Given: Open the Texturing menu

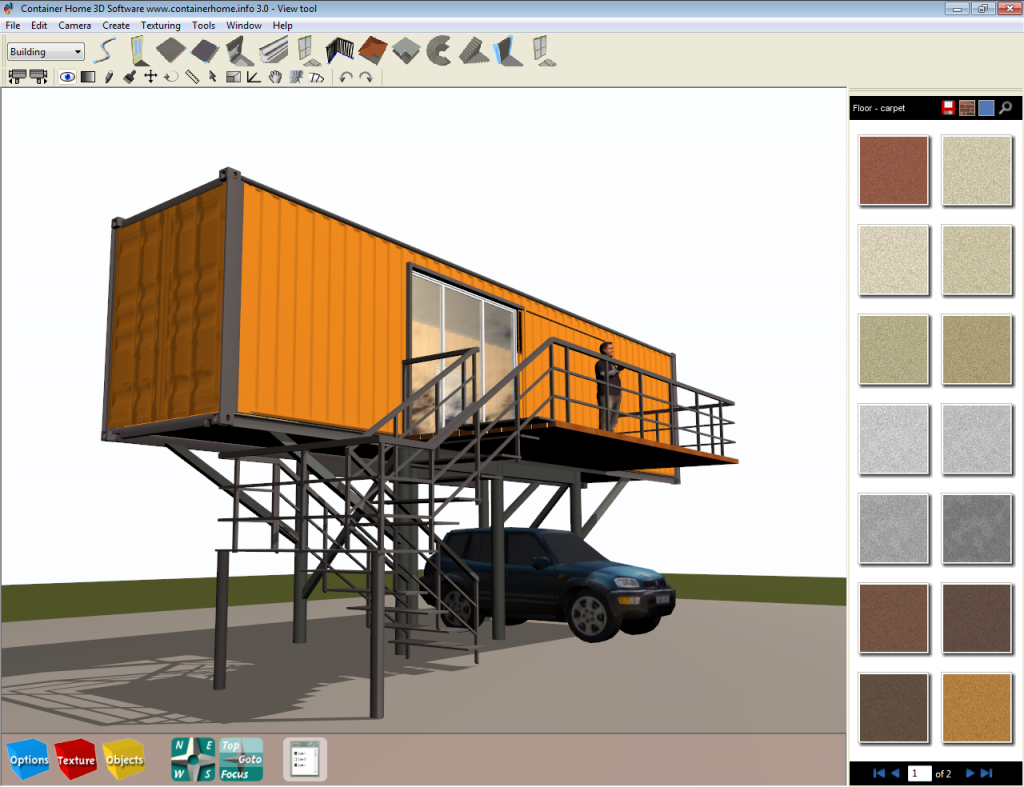Looking at the screenshot, I should (160, 25).
